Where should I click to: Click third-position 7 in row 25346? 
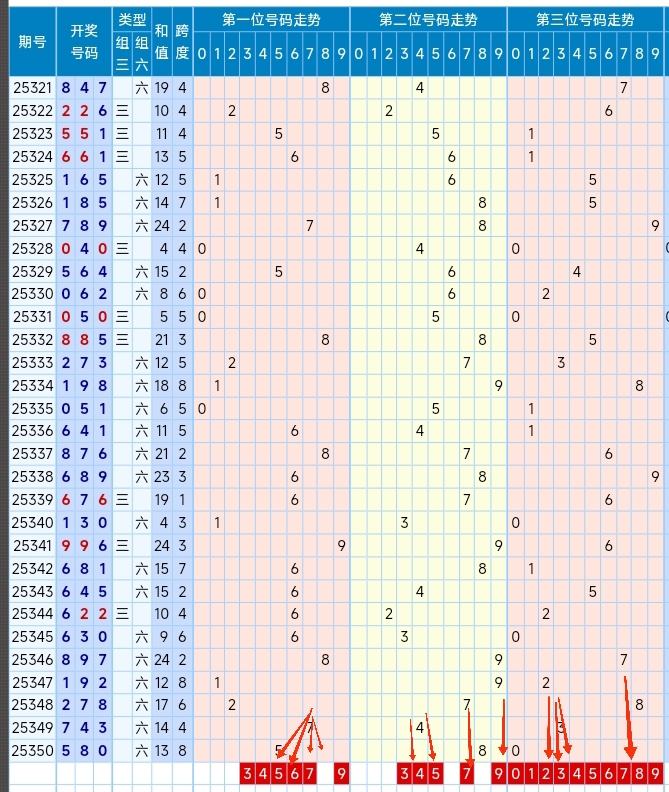click(624, 660)
